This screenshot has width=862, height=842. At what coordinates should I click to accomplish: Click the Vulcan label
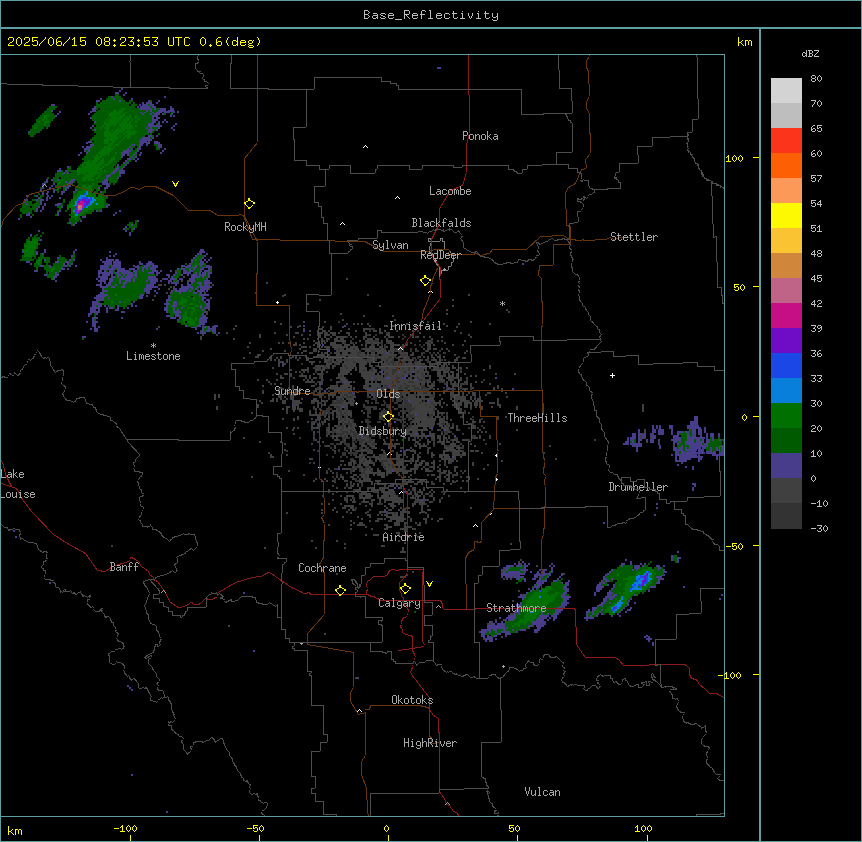coord(543,792)
